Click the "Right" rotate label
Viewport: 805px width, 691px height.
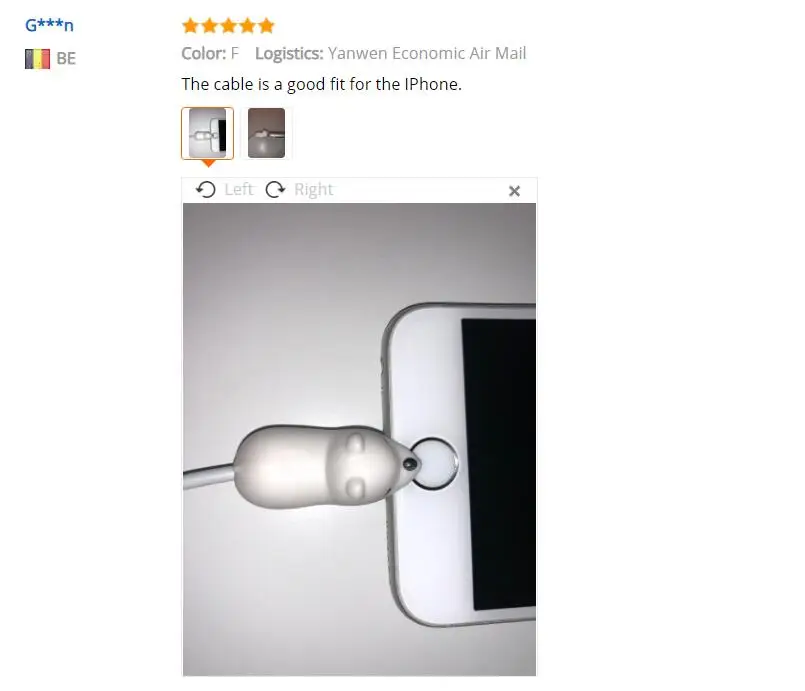314,189
